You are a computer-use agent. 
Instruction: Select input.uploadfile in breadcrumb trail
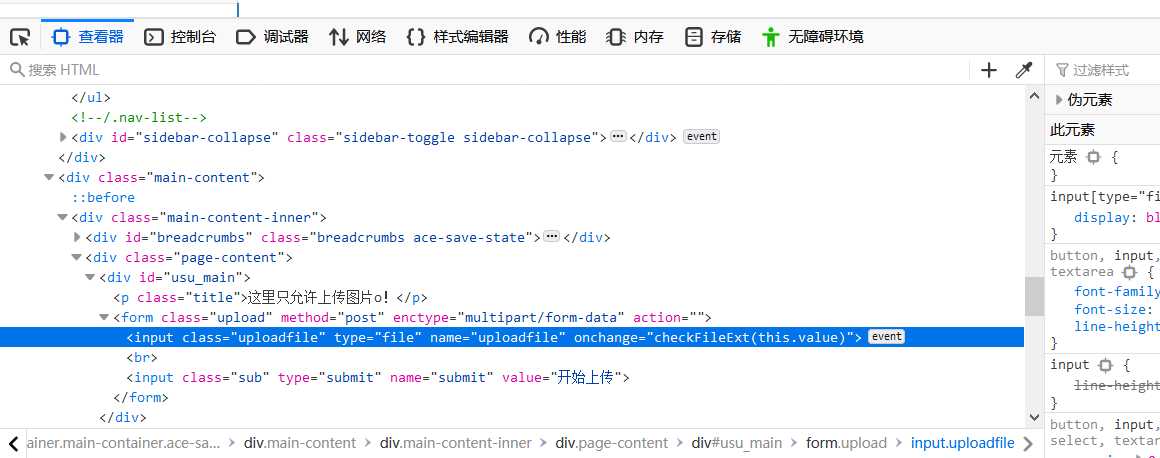(962, 443)
